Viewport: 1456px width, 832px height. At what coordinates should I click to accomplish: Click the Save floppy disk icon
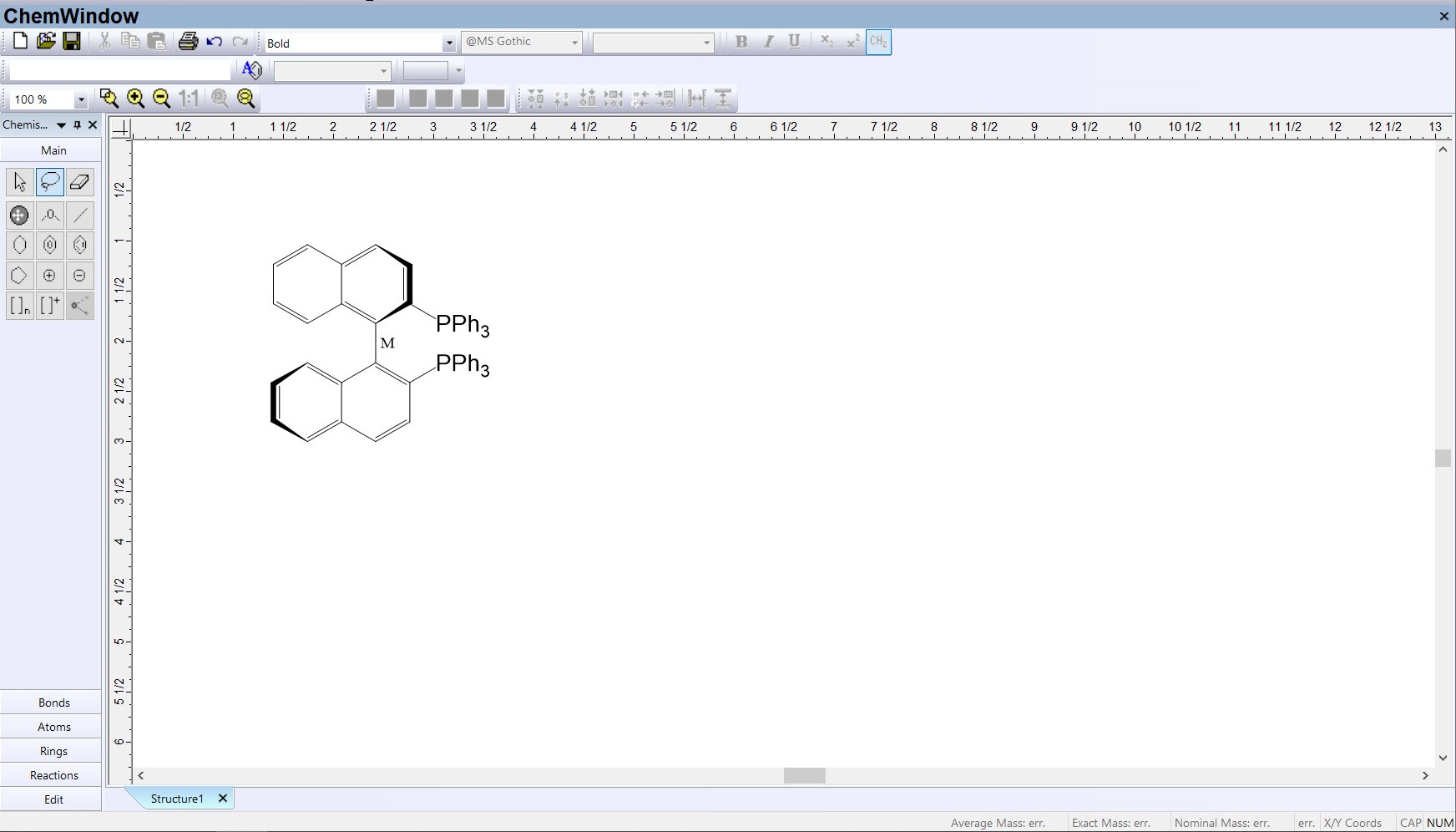tap(72, 42)
